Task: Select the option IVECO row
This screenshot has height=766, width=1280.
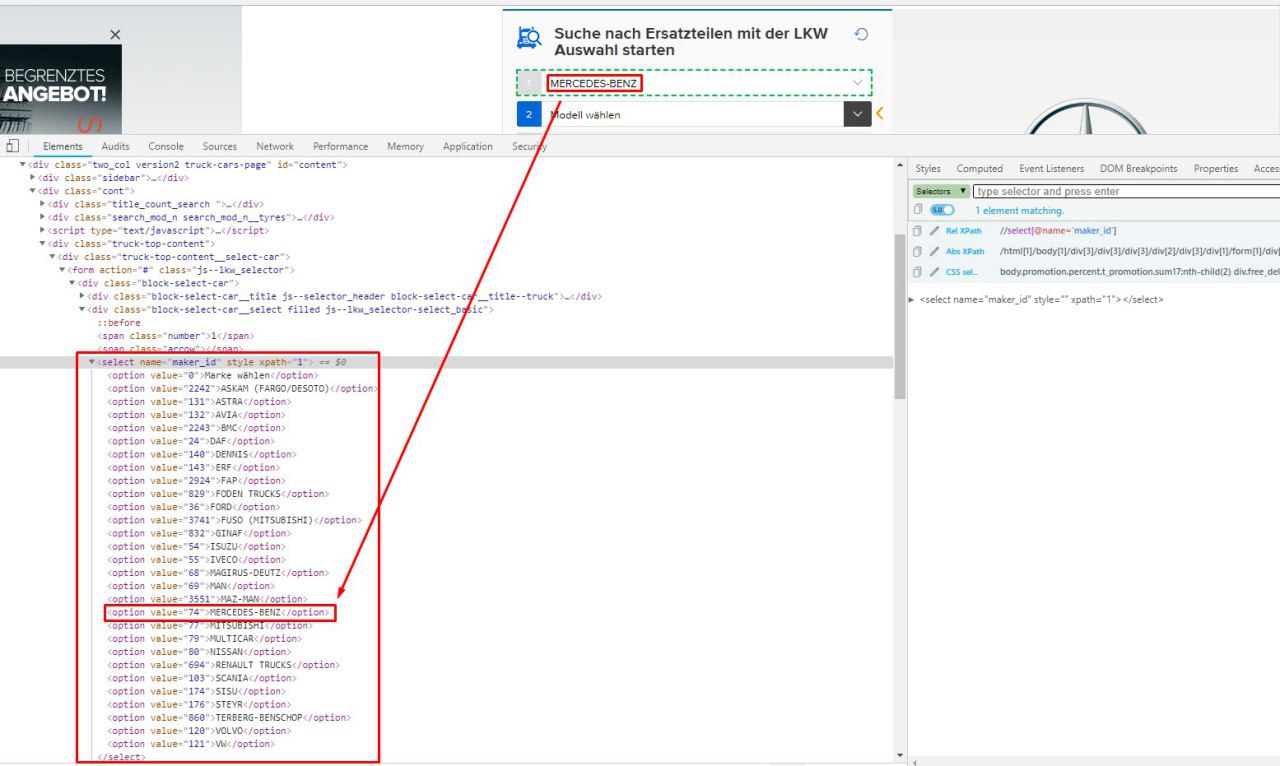Action: point(195,560)
